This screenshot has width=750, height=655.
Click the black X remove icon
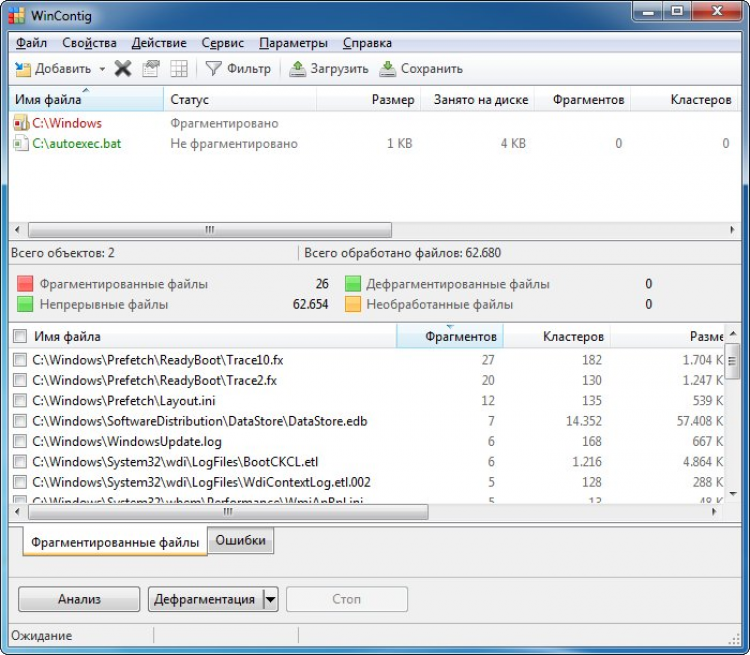coord(123,69)
